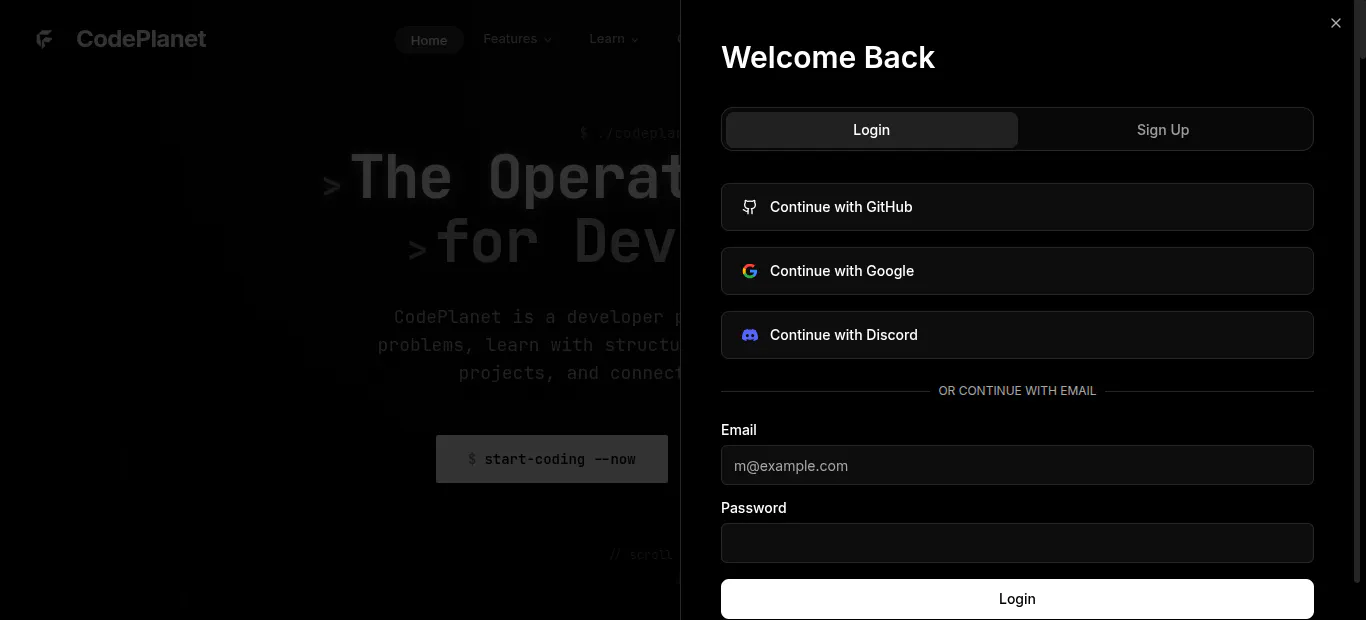
Task: Open the Home nav item
Action: coord(429,40)
